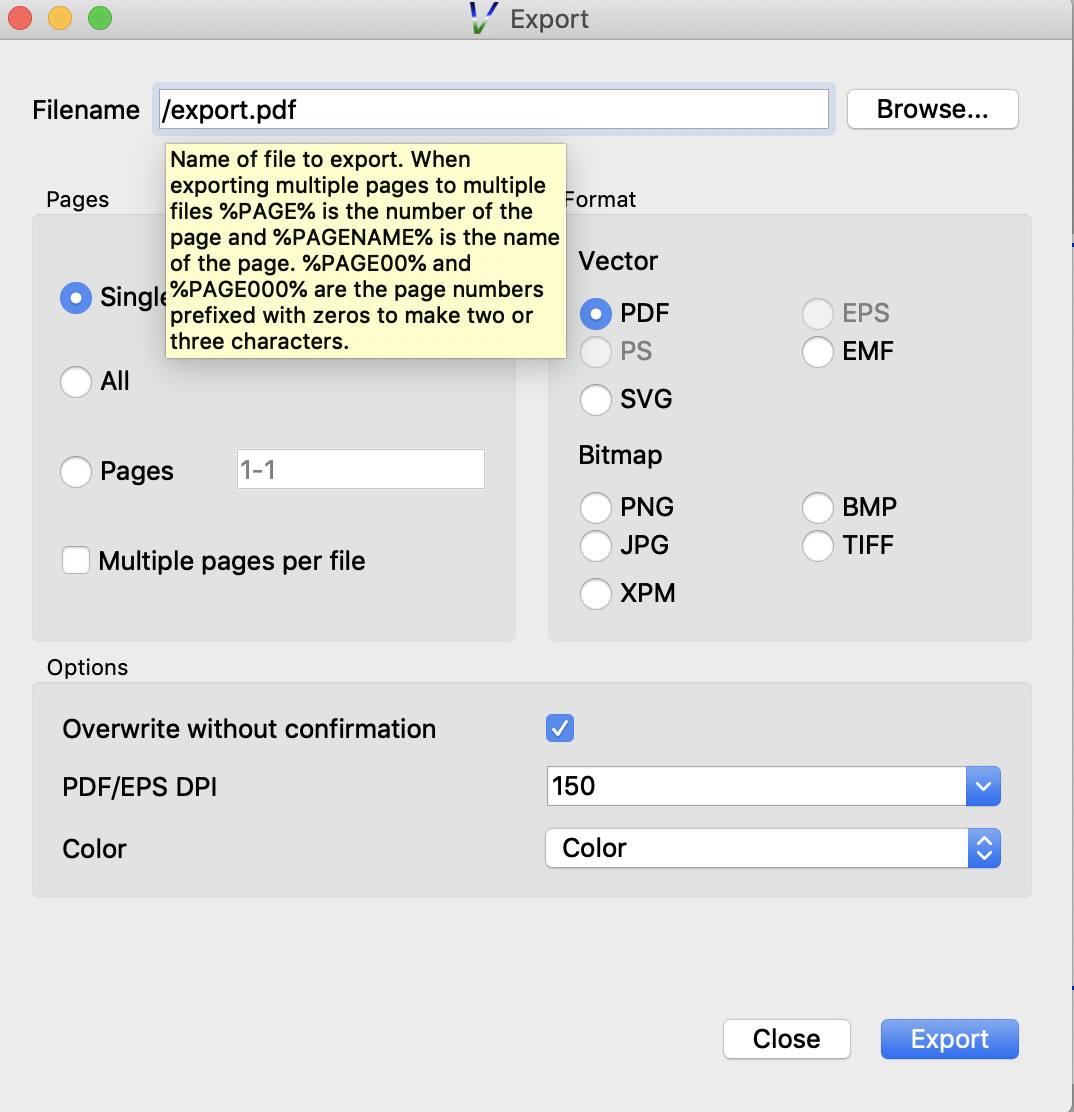Screen dimensions: 1074x1112
Task: Click the Close button
Action: click(x=787, y=1039)
